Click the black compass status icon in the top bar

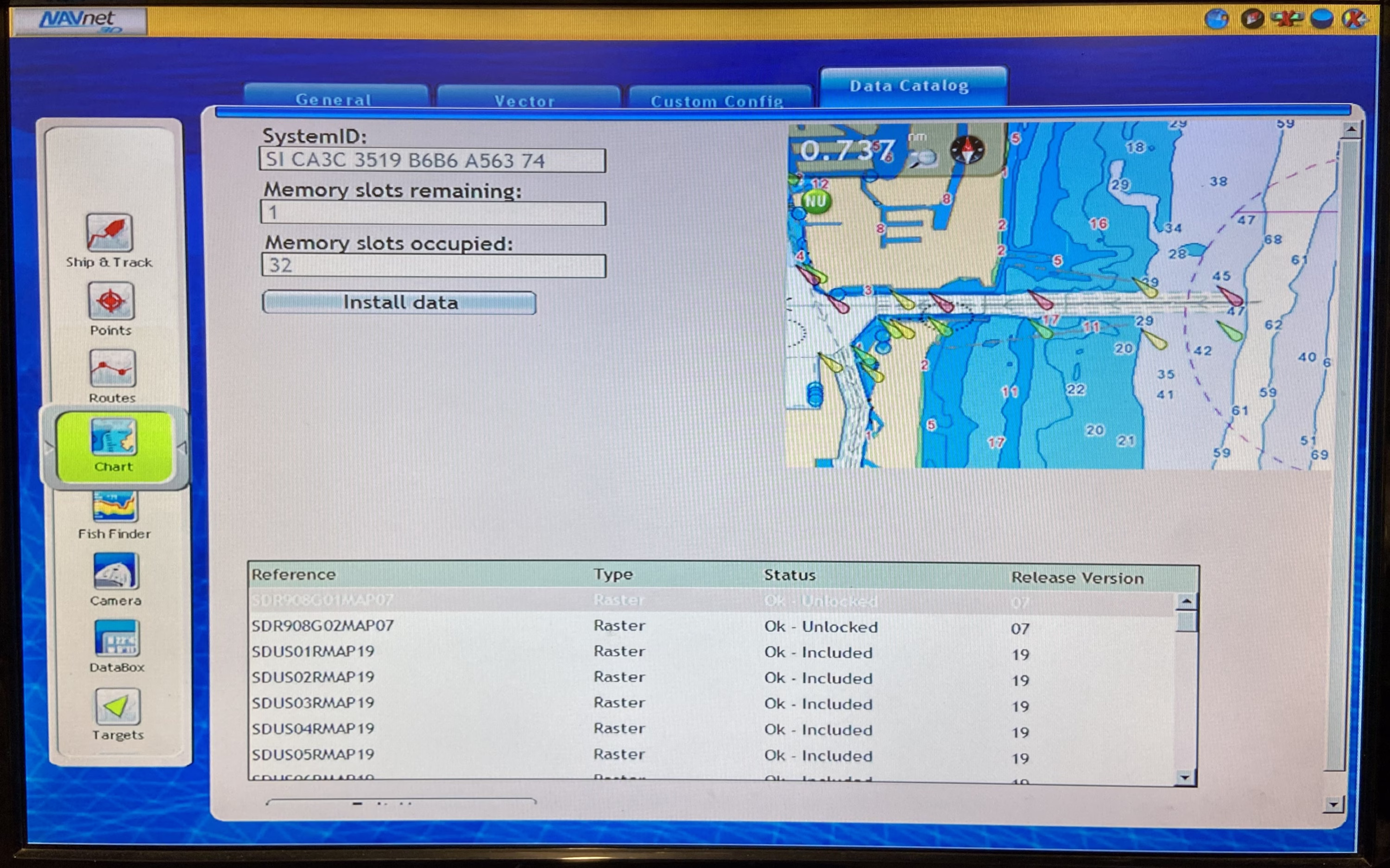click(1251, 19)
